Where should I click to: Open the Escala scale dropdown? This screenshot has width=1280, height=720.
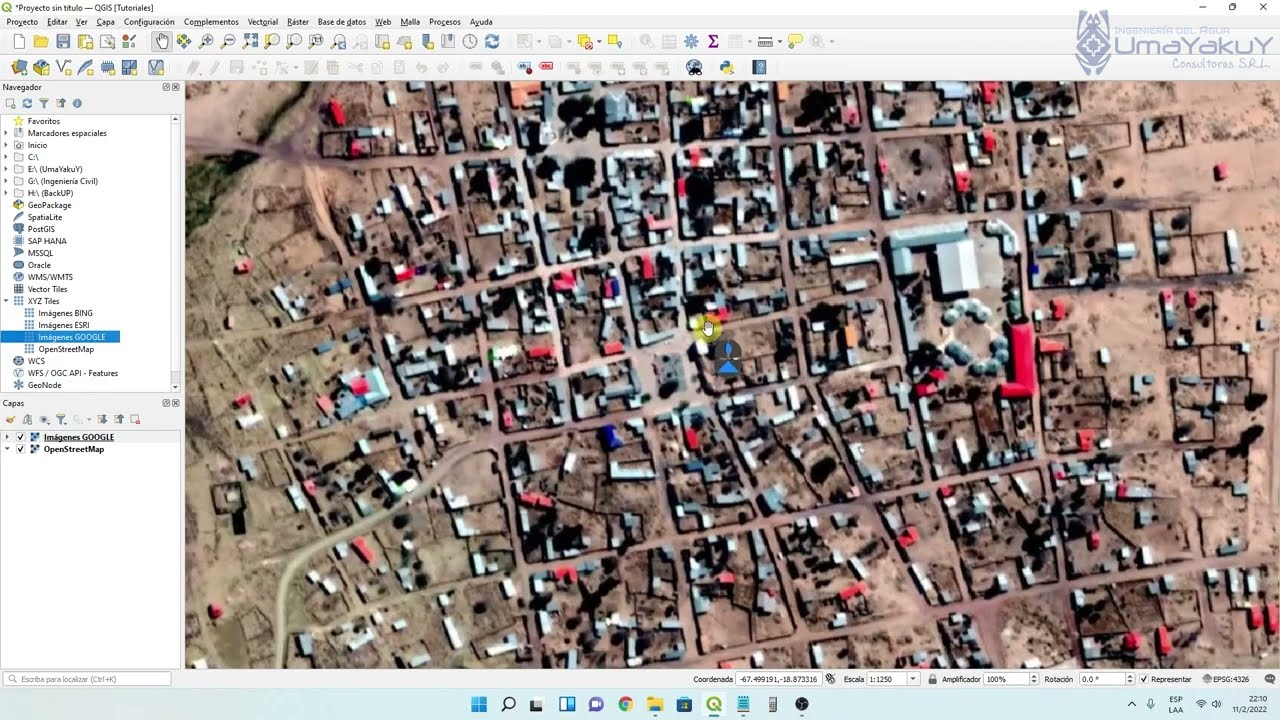point(912,679)
